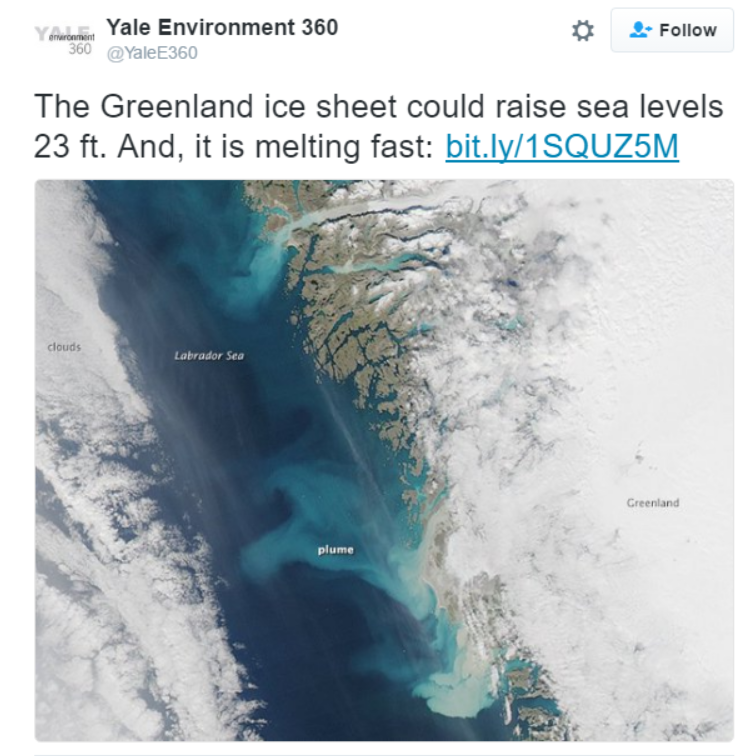Click the tweet text about Greenland ice sheet
756x756 pixels.
[378, 126]
